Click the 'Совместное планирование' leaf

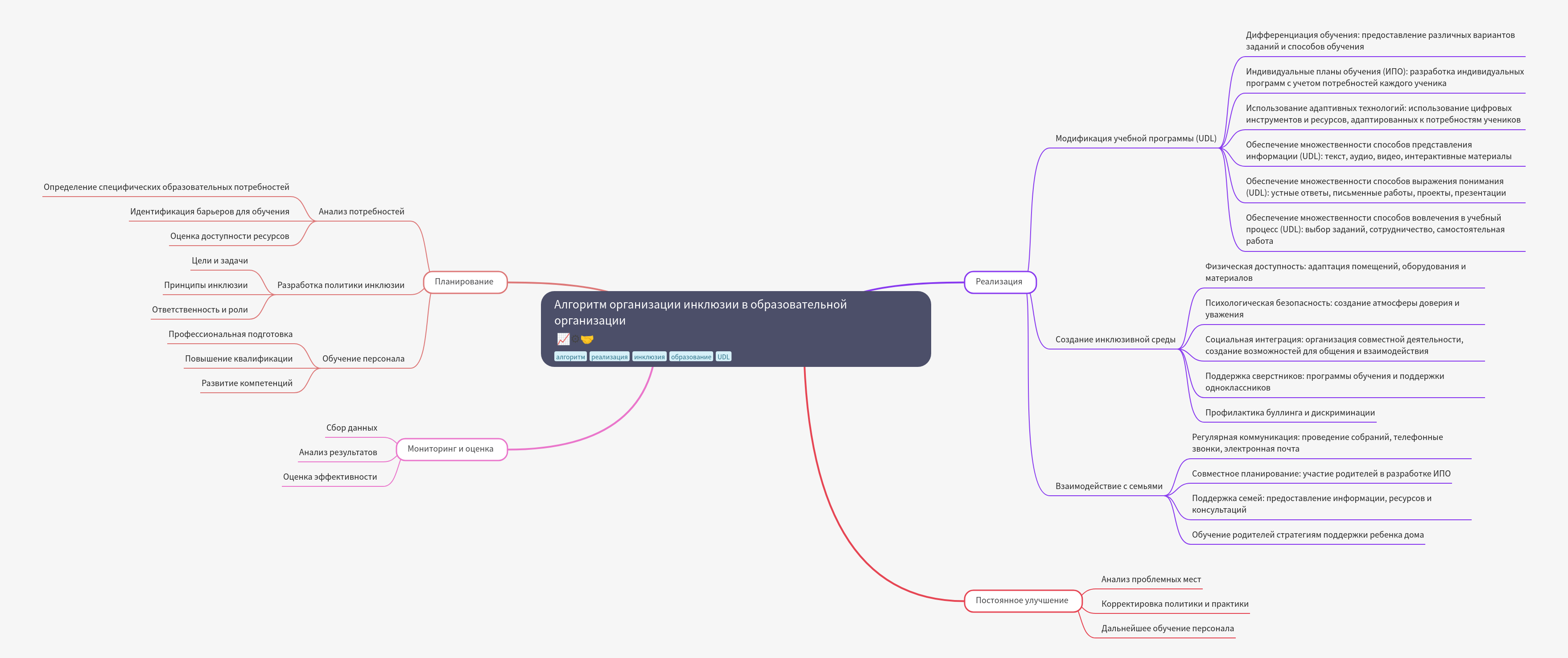(x=1321, y=474)
